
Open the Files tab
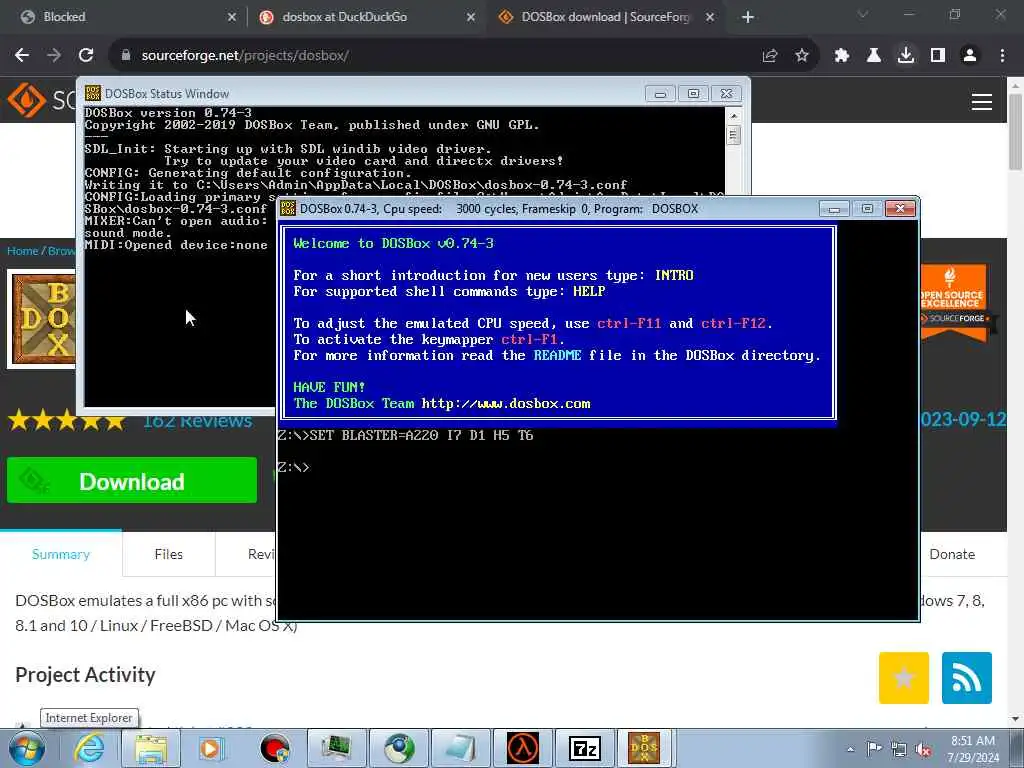(x=168, y=554)
